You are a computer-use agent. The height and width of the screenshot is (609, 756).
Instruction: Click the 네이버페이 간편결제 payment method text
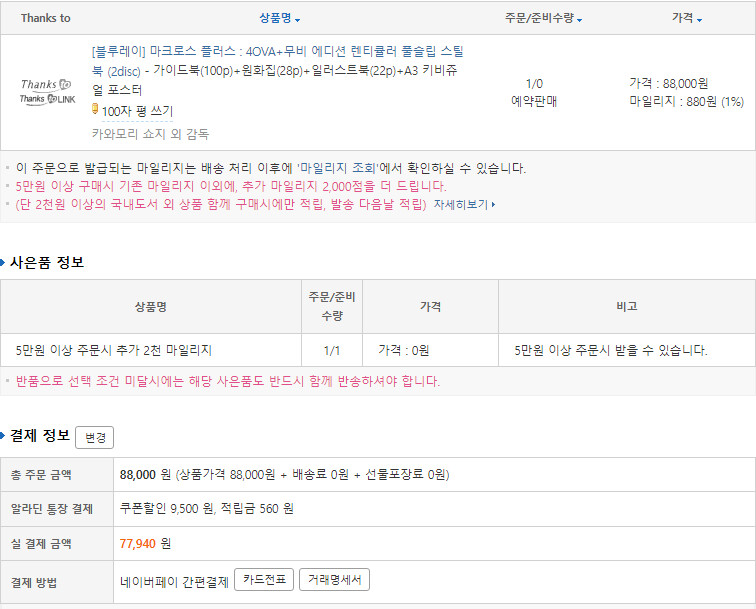pyautogui.click(x=174, y=581)
